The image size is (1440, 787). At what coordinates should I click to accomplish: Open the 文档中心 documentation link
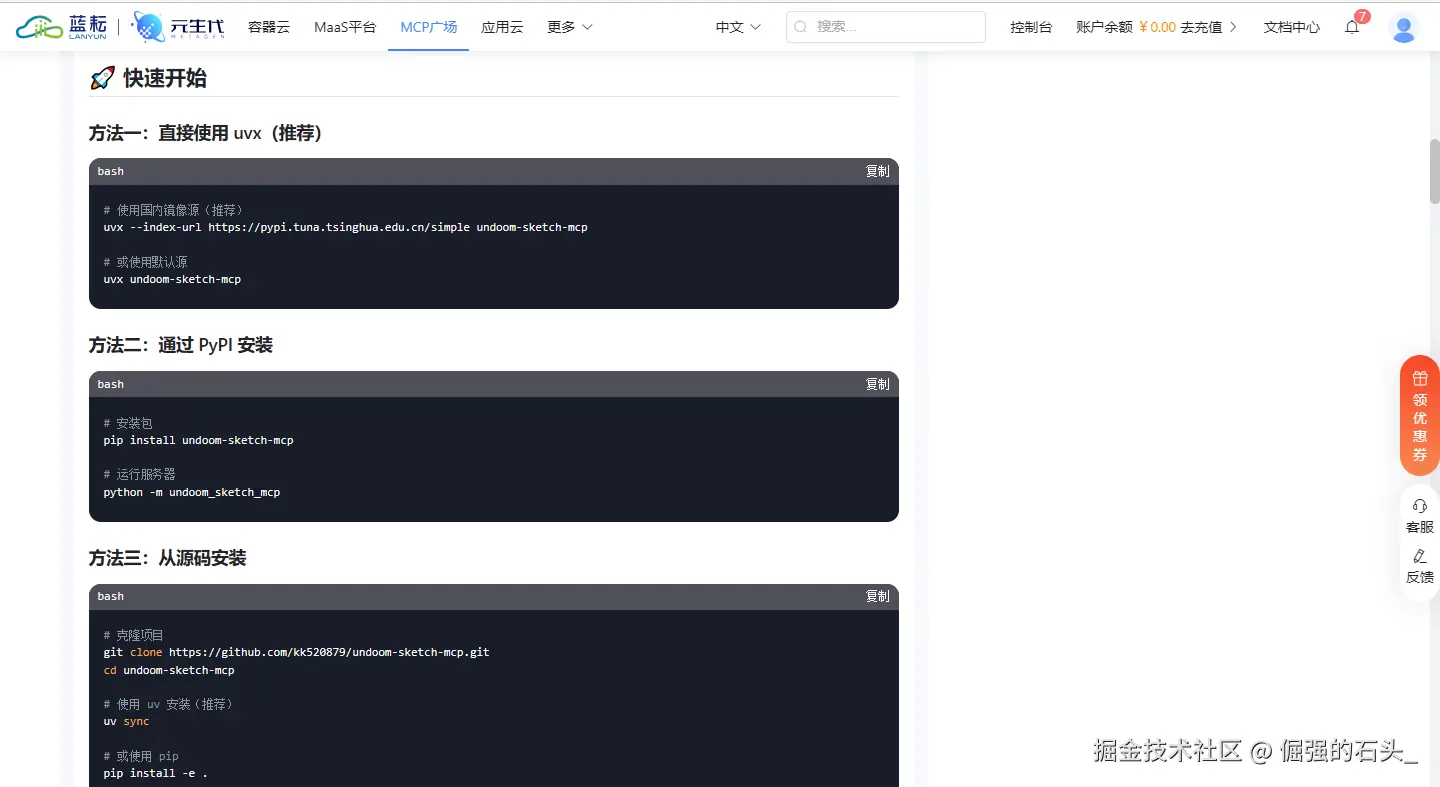tap(1291, 27)
